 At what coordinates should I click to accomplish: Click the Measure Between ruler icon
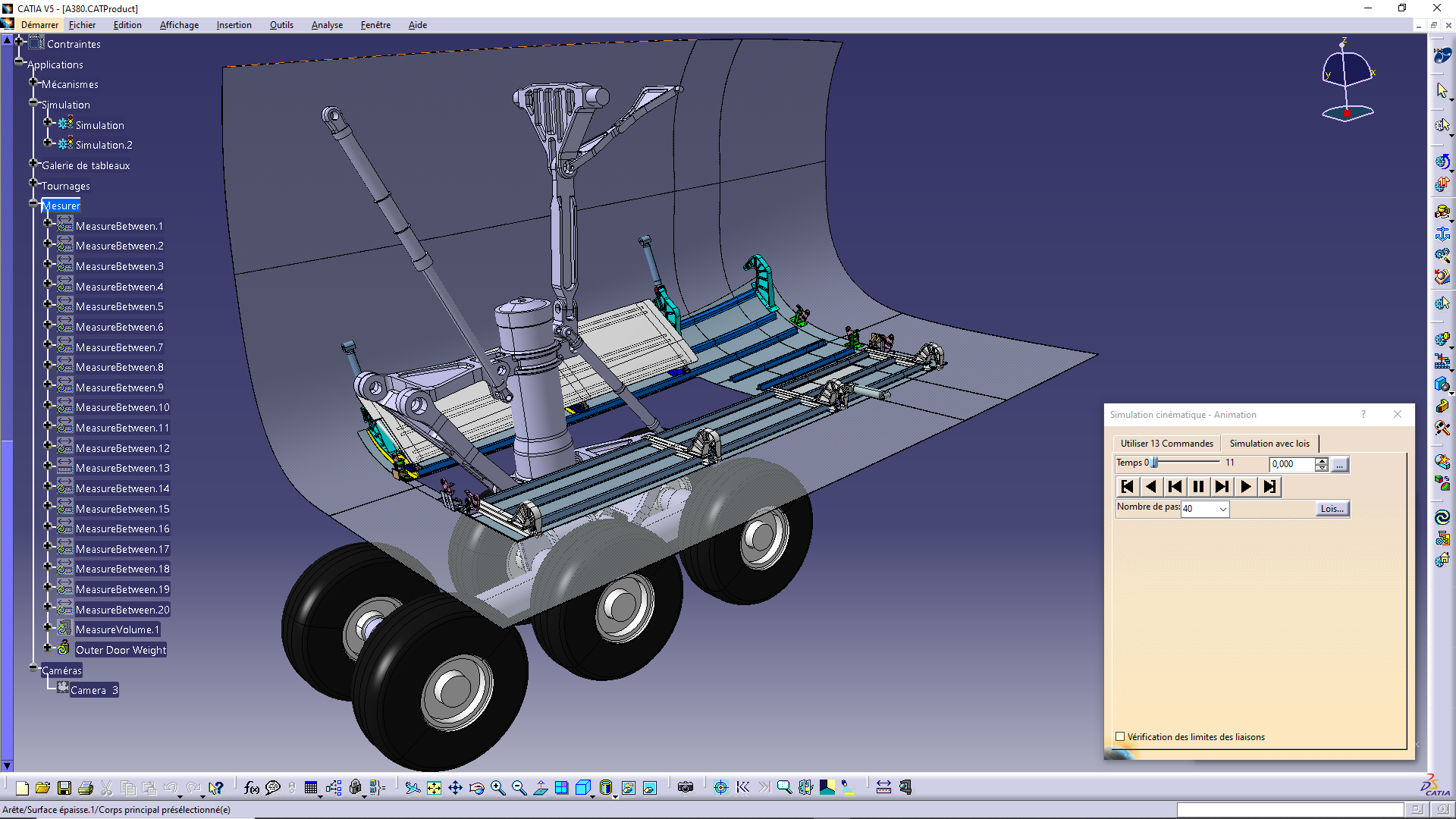(x=883, y=788)
